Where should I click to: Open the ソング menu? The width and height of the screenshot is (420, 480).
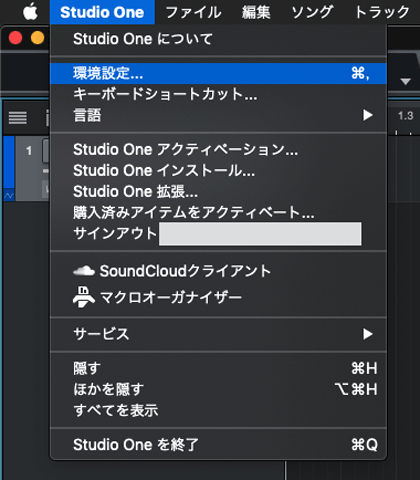tap(312, 12)
